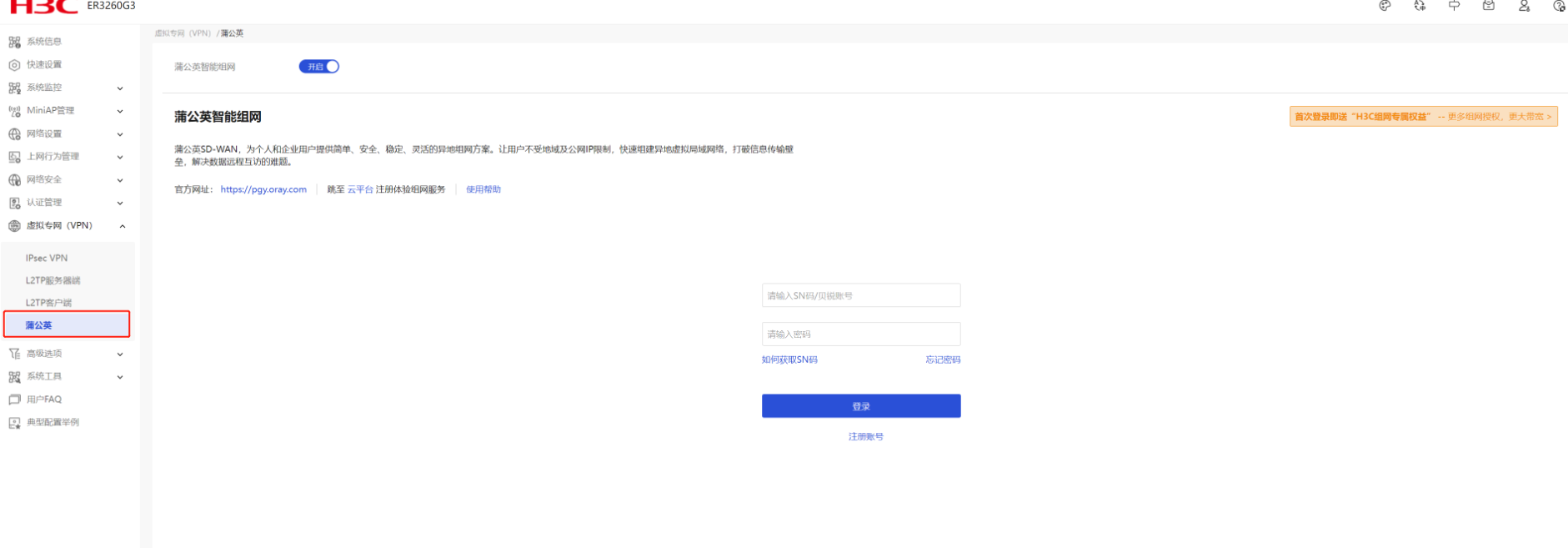
Task: Open the https://pgy.oray.com link
Action: (x=263, y=190)
